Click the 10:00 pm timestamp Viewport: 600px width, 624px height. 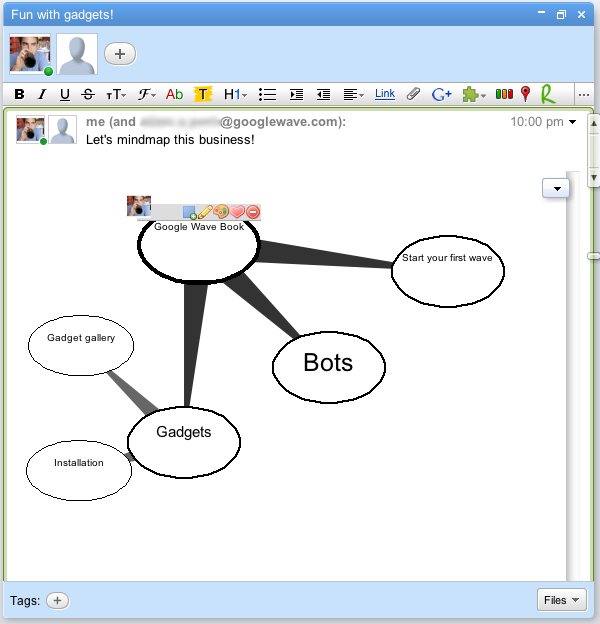pyautogui.click(x=537, y=122)
